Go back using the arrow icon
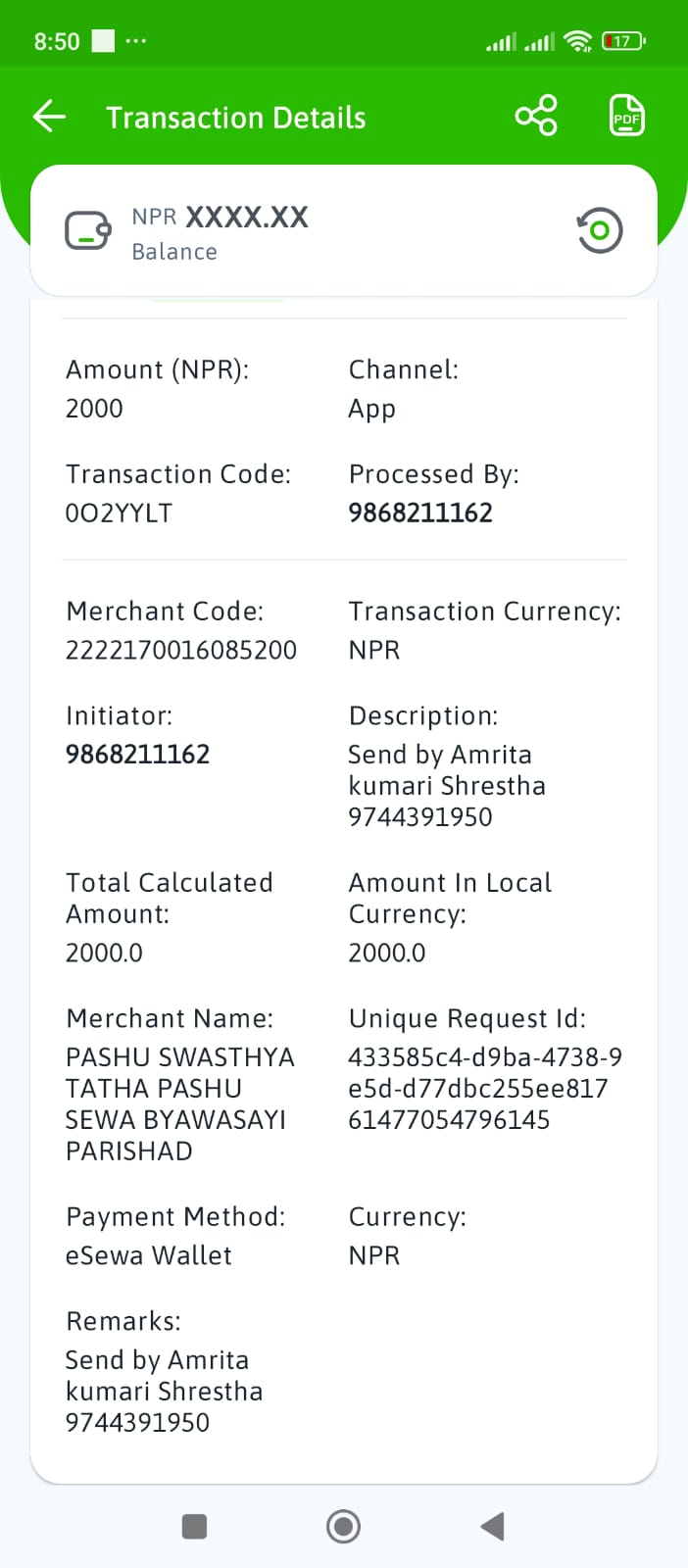Image resolution: width=688 pixels, height=1568 pixels. click(x=49, y=118)
